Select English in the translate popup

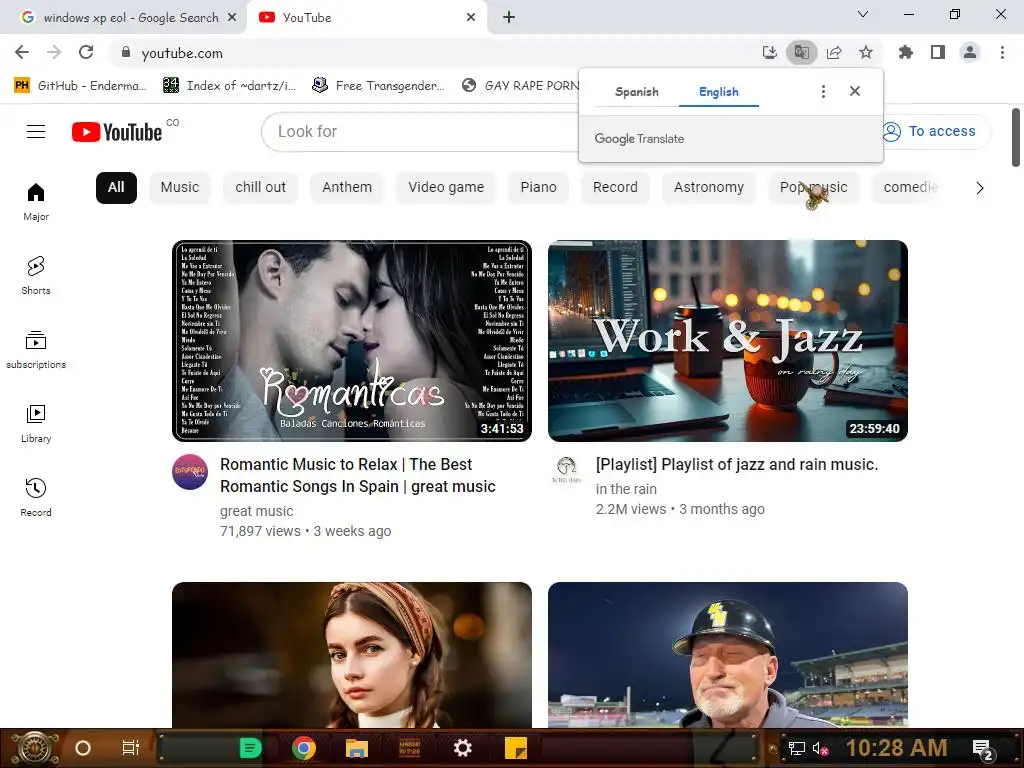pos(718,92)
